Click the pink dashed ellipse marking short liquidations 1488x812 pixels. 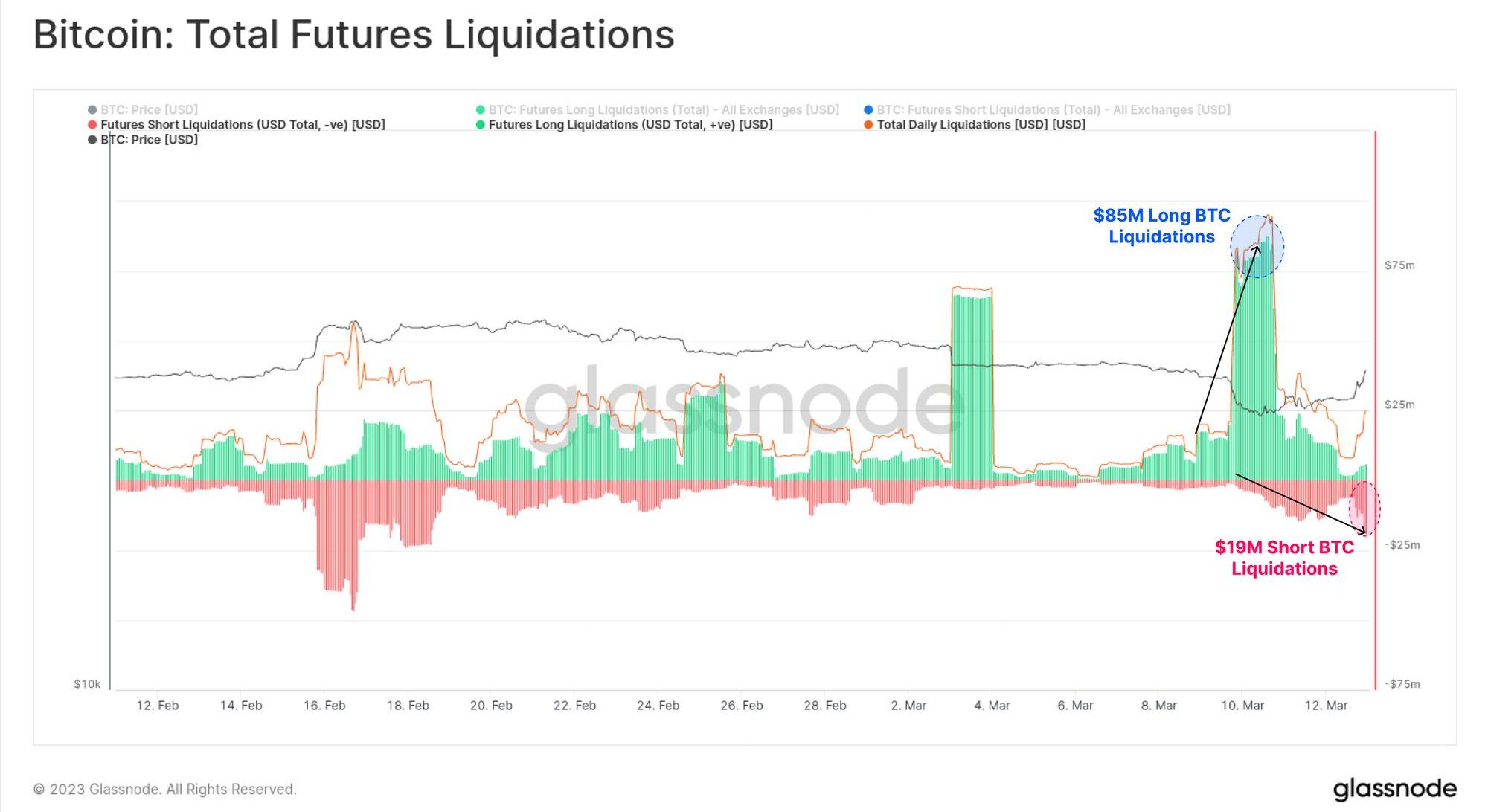pos(1364,508)
